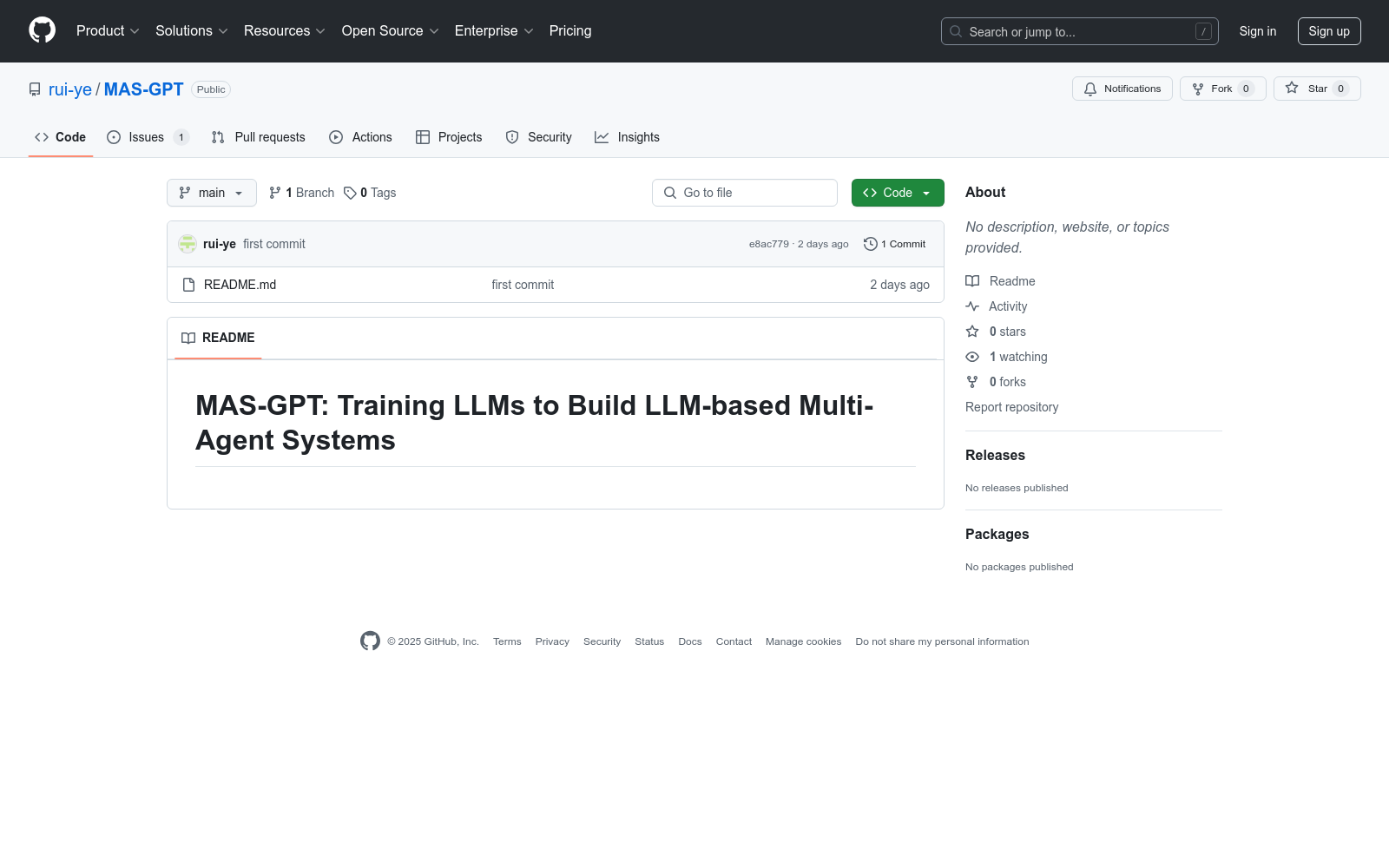Click the commit history clock icon
This screenshot has width=1389, height=868.
point(871,244)
